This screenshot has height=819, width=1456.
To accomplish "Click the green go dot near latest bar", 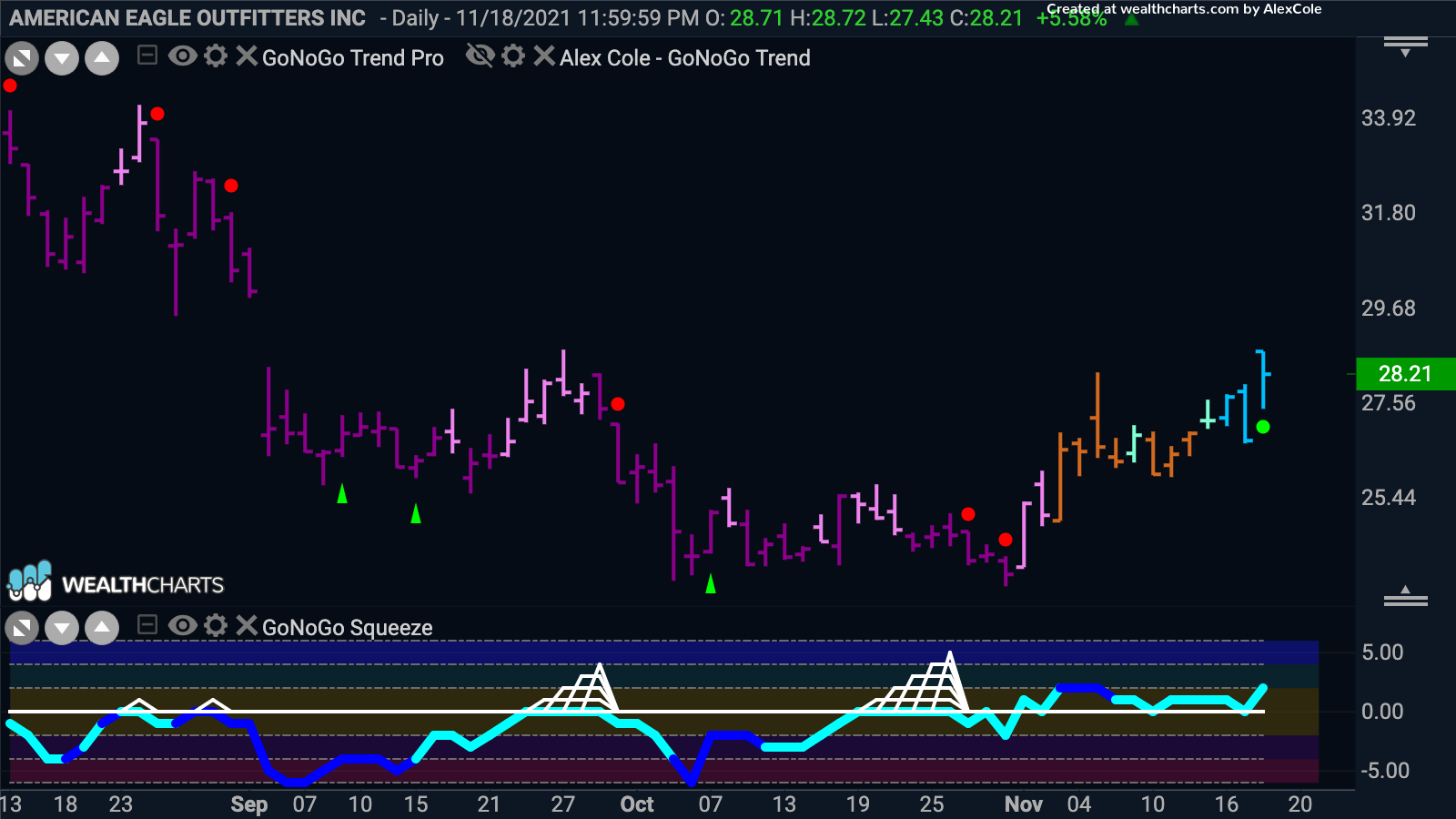I will coord(1263,427).
